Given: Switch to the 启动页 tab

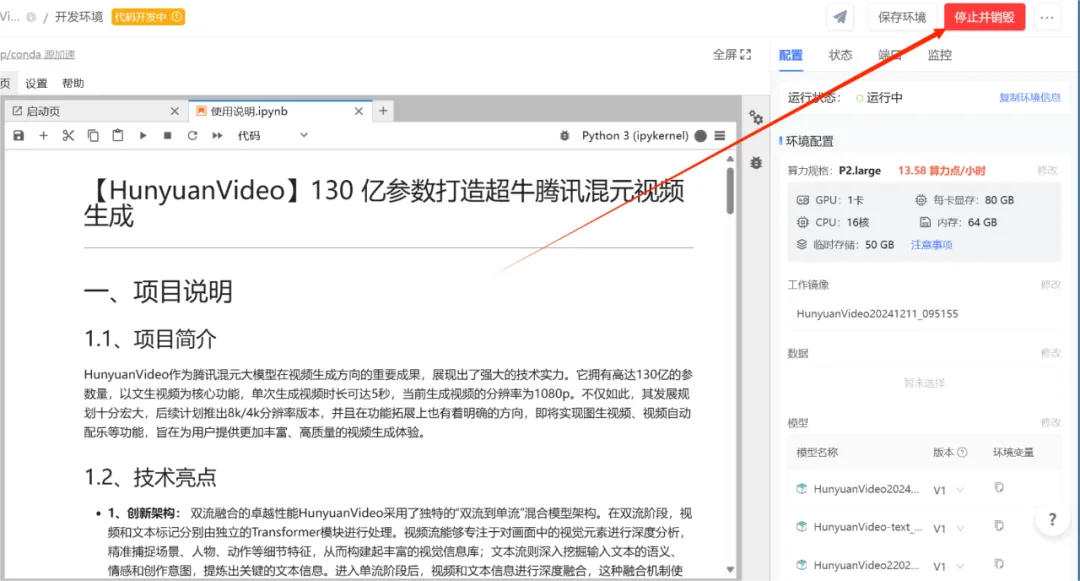Looking at the screenshot, I should tap(96, 112).
